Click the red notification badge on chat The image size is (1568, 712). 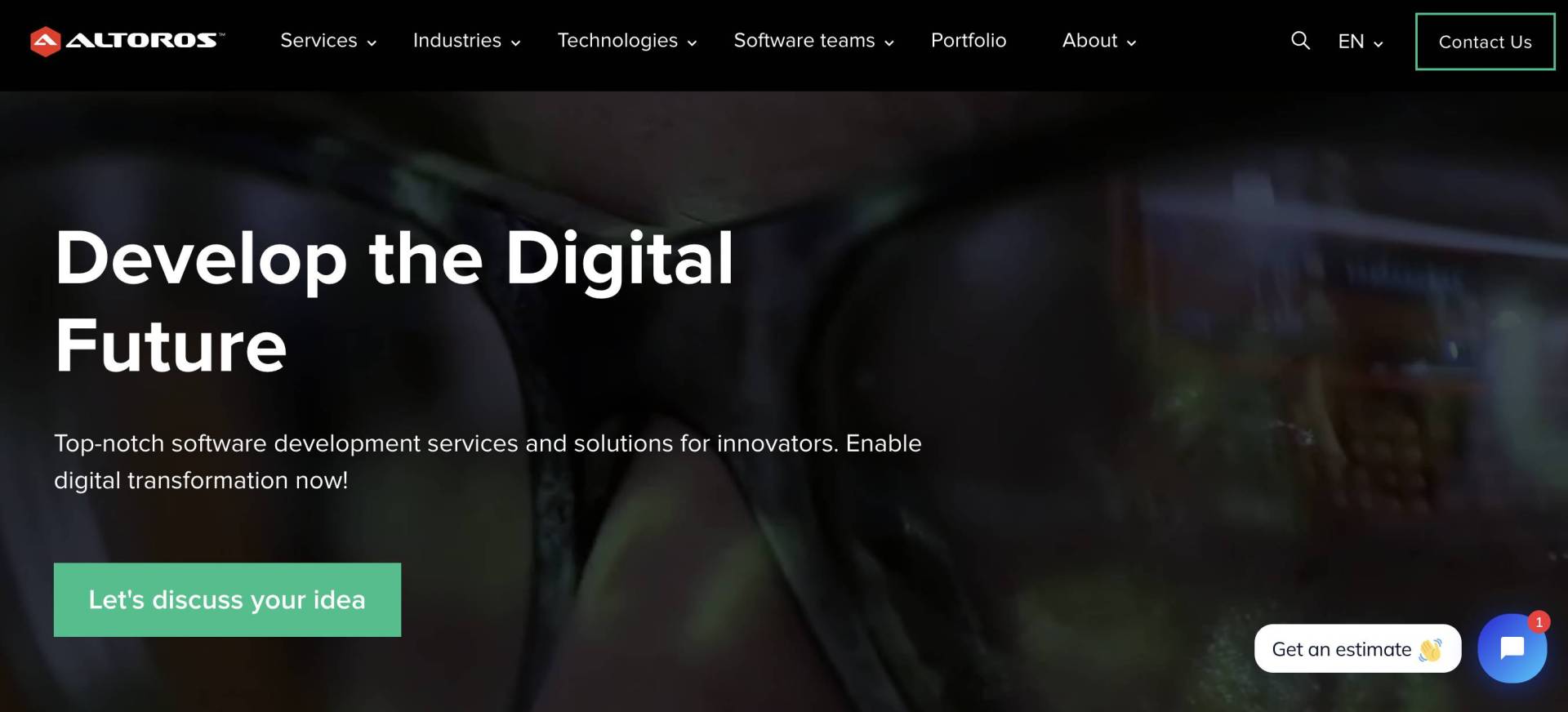[1539, 622]
